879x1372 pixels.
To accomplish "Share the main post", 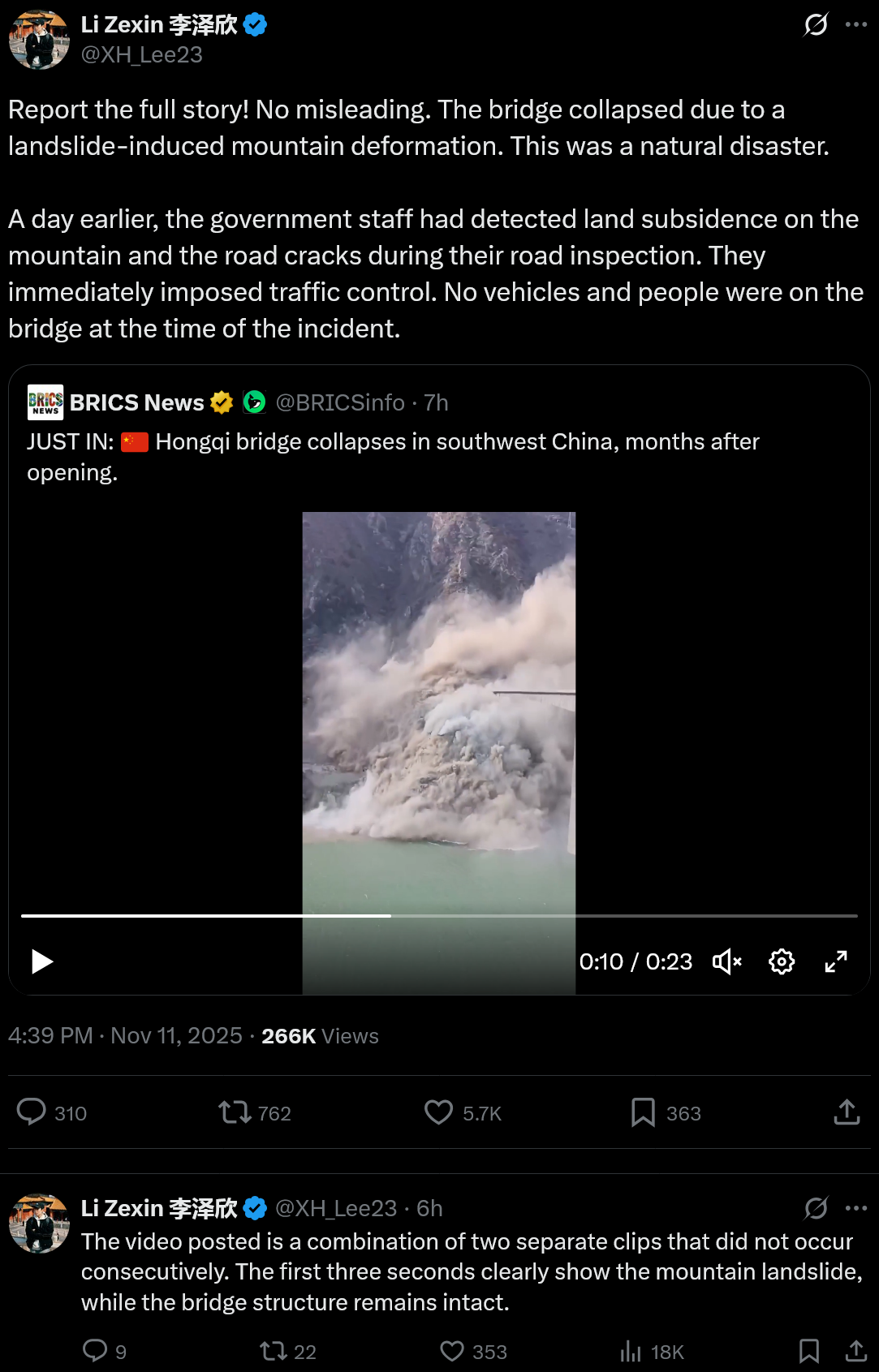I will tap(847, 1112).
